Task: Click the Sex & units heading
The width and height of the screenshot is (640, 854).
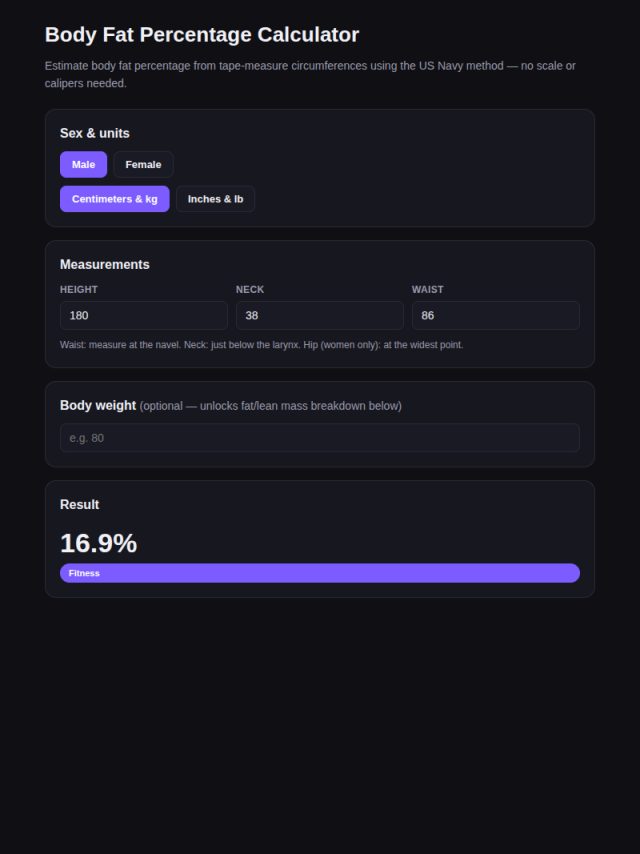Action: coord(95,133)
